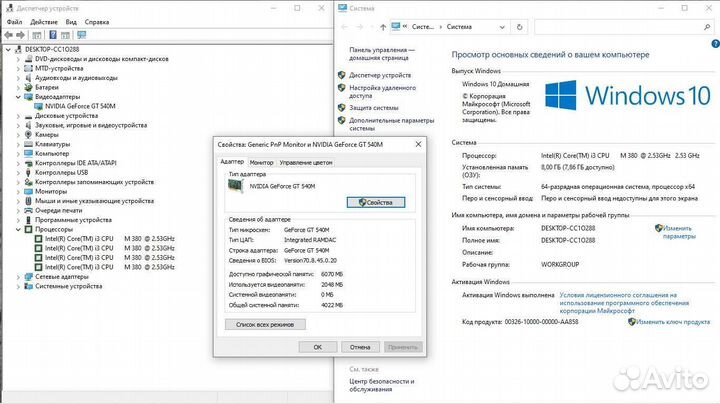
Task: Click Отмена in the properties dialog
Action: (x=360, y=347)
